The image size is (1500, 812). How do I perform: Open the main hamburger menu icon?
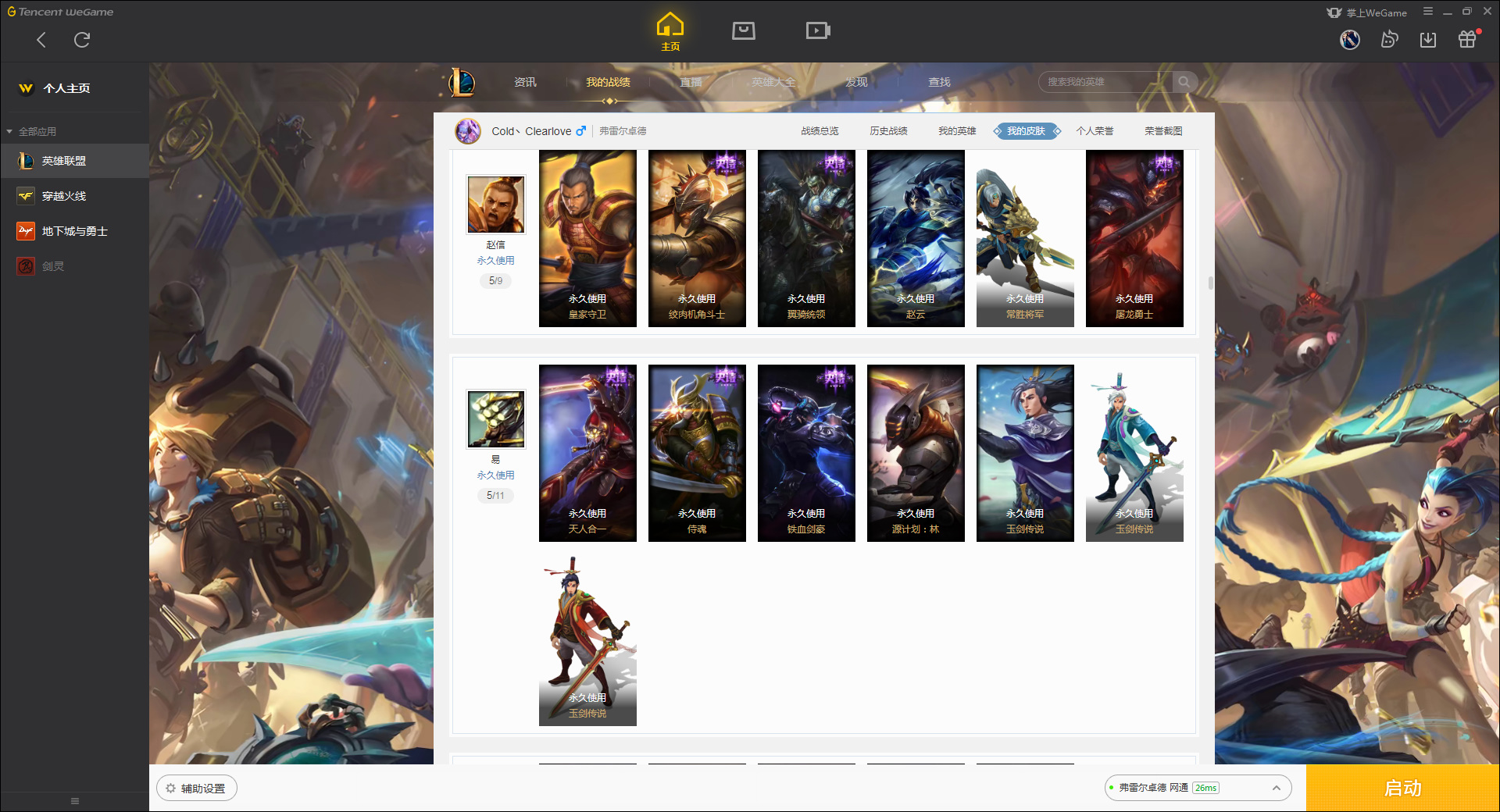tap(1428, 12)
